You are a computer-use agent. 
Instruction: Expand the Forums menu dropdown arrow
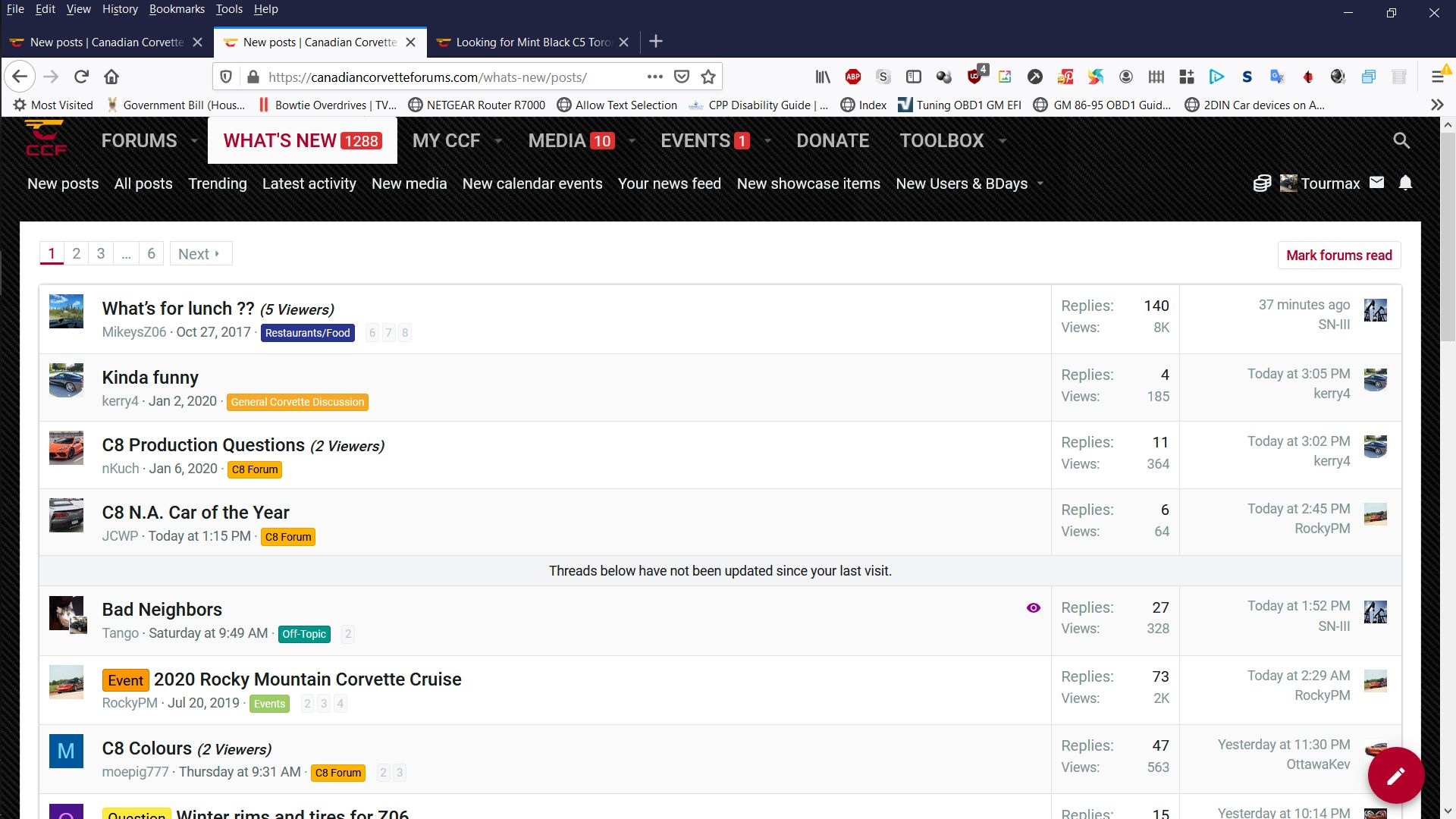coord(194,141)
